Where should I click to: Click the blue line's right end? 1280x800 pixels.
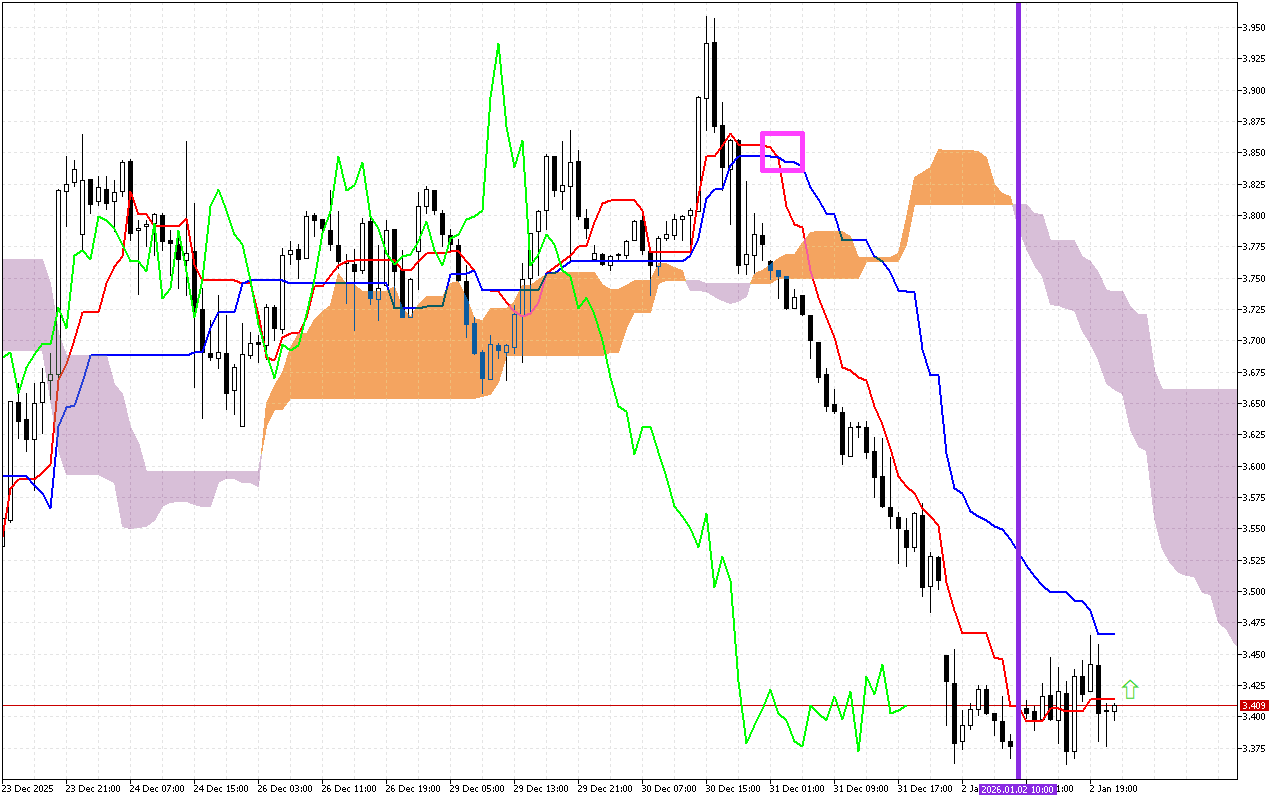pos(1113,634)
